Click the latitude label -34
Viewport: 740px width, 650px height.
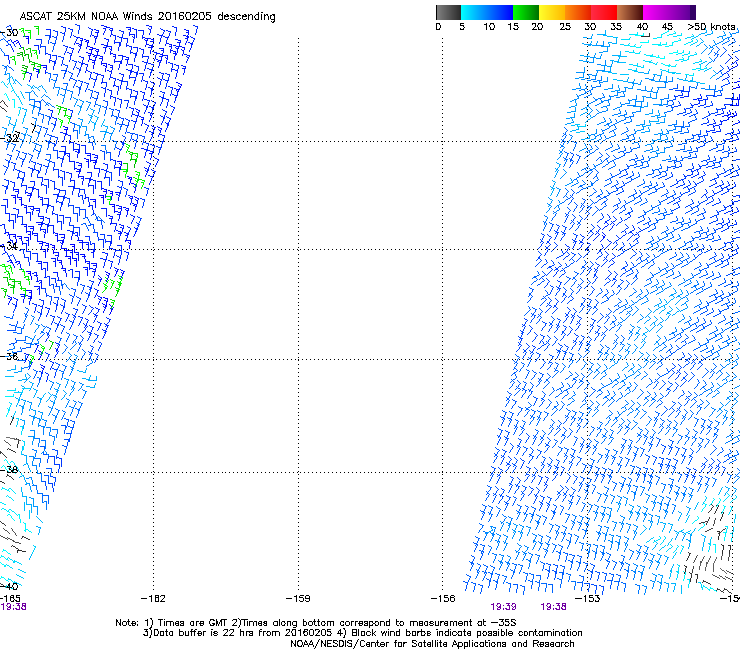9,246
